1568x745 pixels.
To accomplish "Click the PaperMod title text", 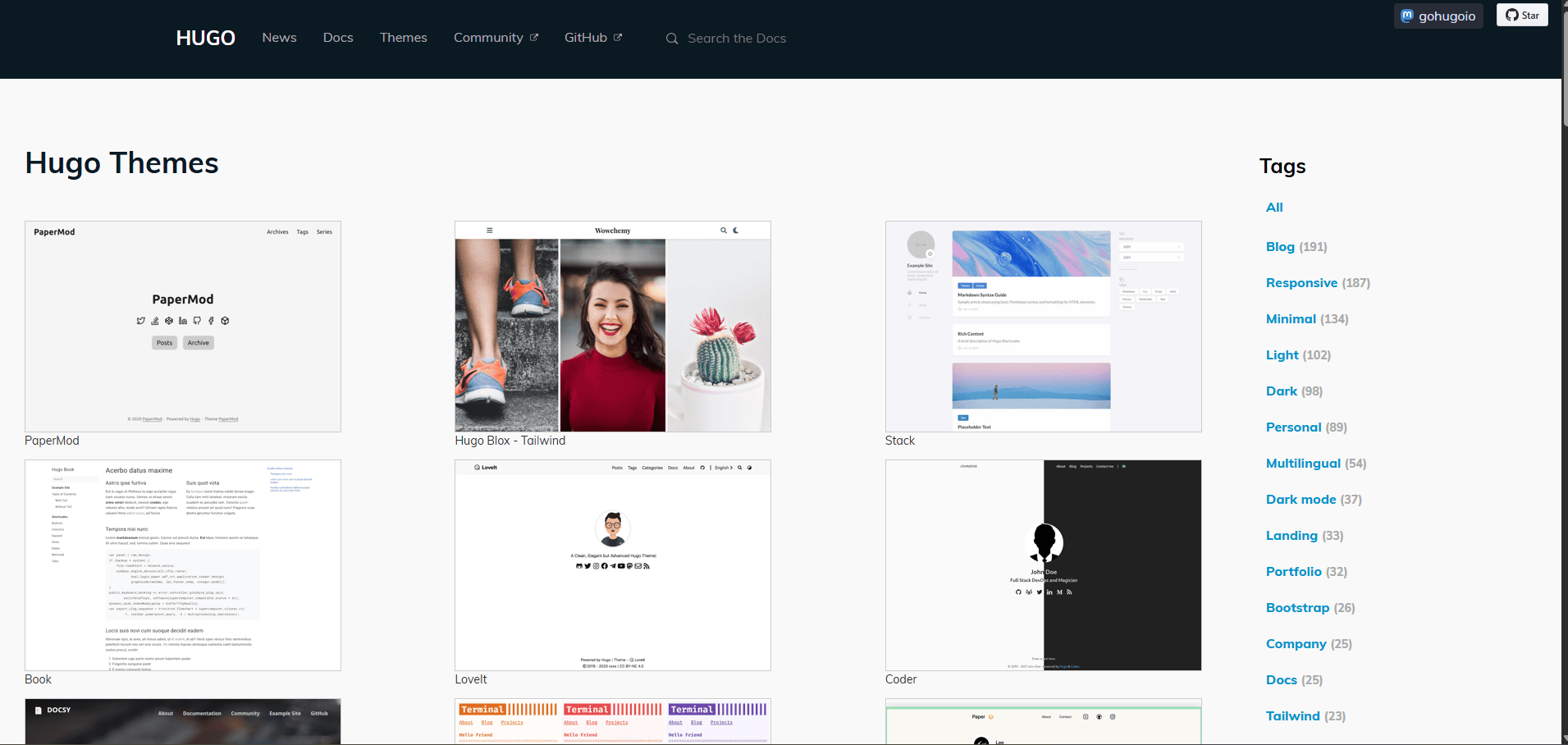I will [52, 441].
